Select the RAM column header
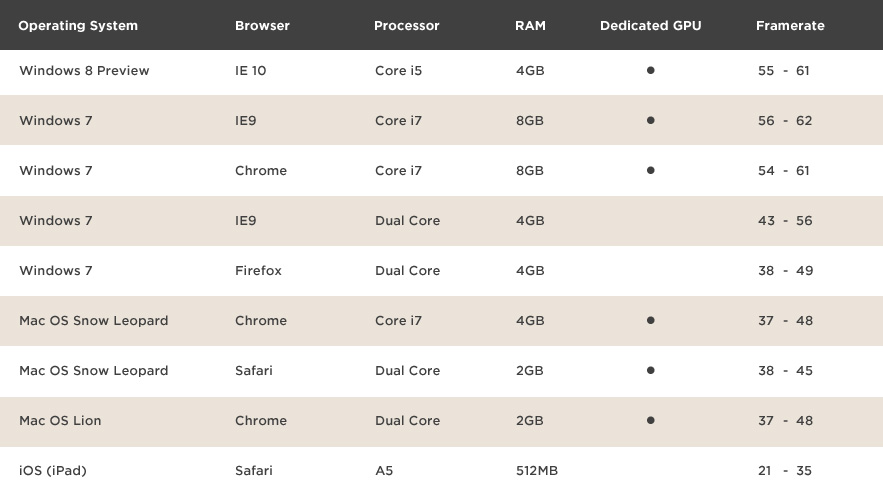 pyautogui.click(x=530, y=26)
